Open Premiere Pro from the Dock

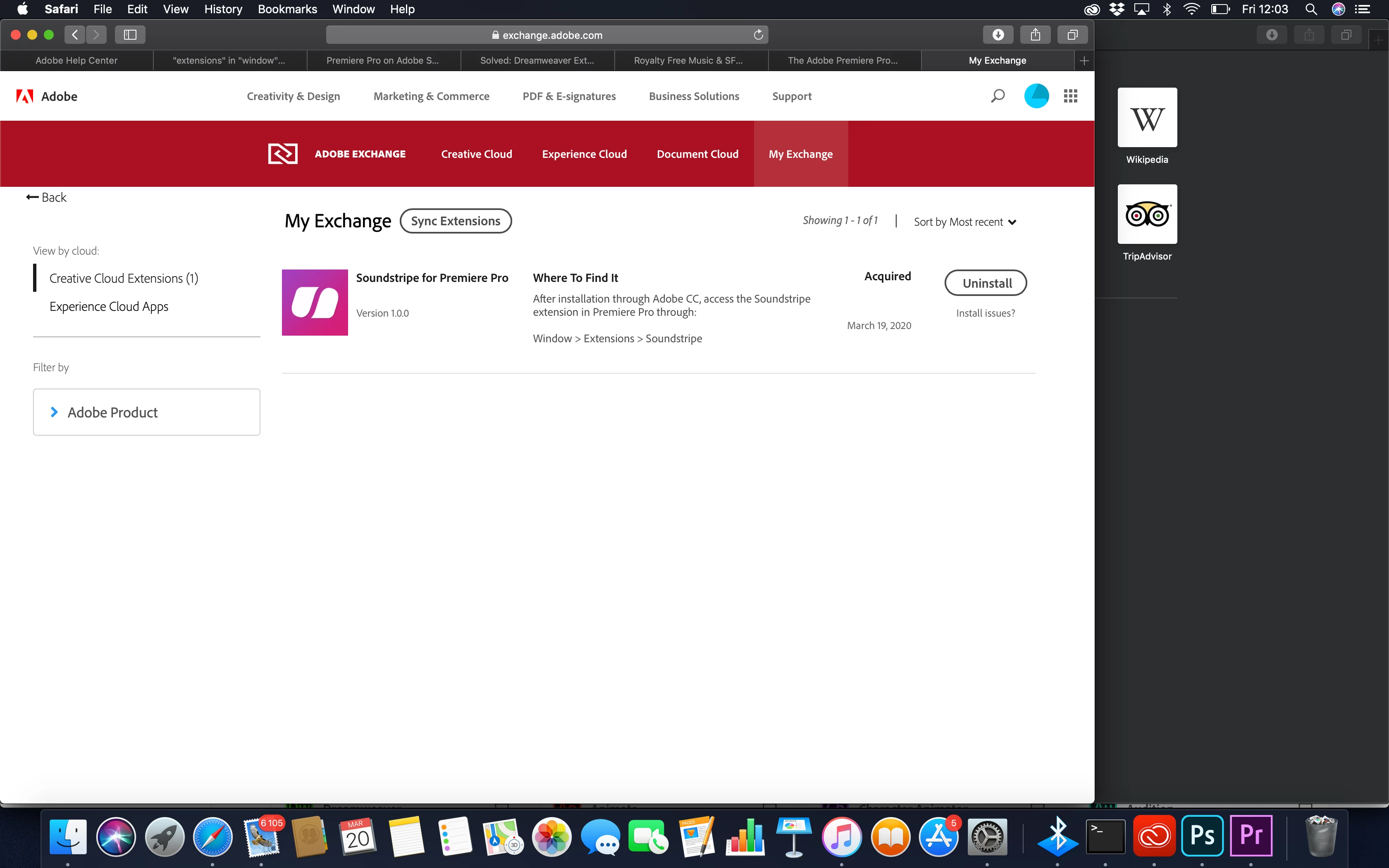pos(1251,836)
